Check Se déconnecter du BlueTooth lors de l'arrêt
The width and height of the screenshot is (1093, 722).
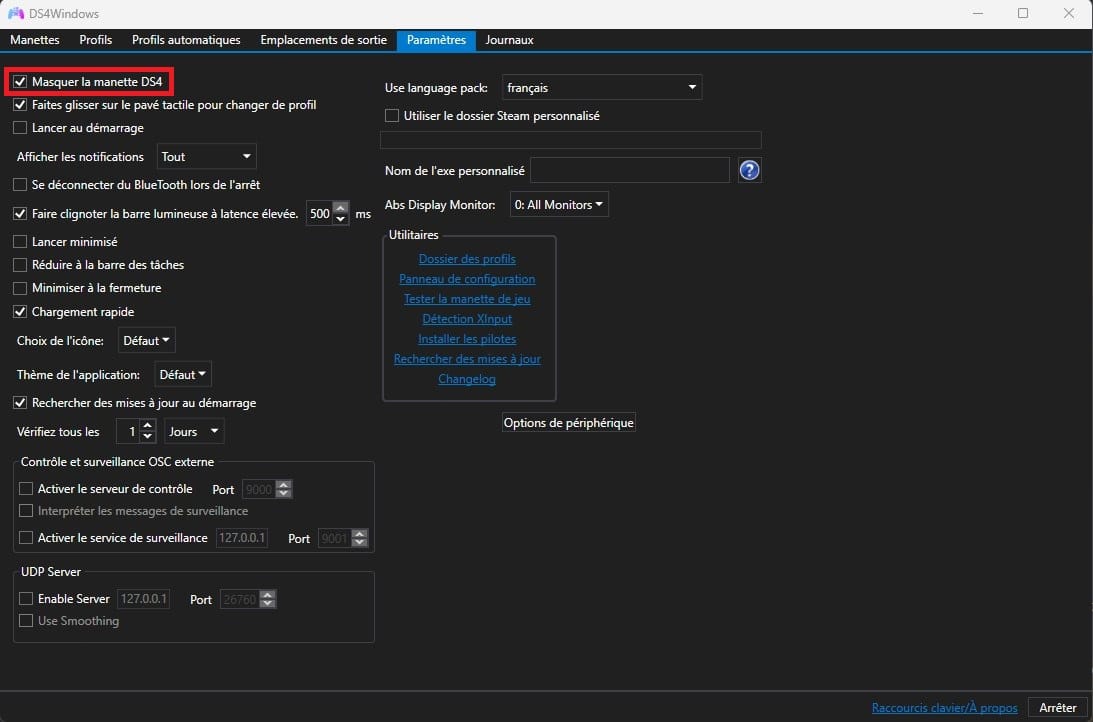click(x=20, y=185)
